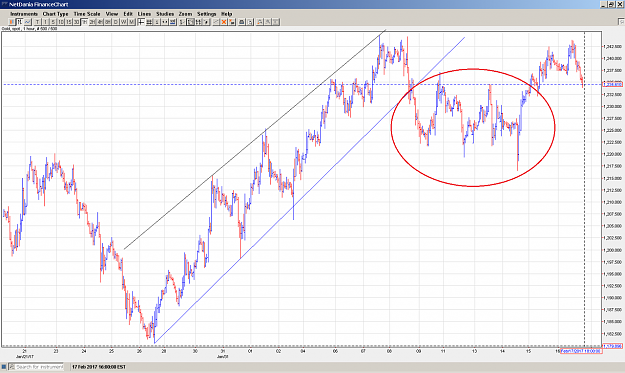This screenshot has width=625, height=373.
Task: Open the Settings menu
Action: (x=206, y=14)
